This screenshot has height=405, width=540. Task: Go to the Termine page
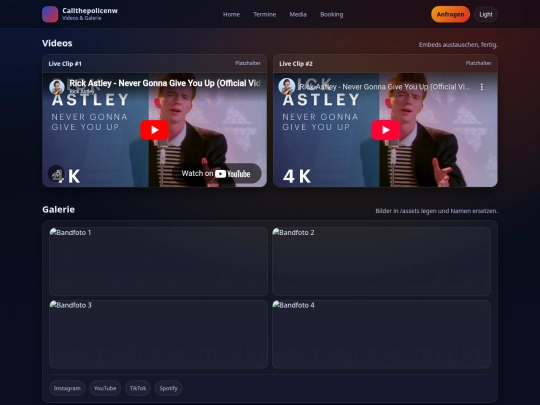click(264, 14)
